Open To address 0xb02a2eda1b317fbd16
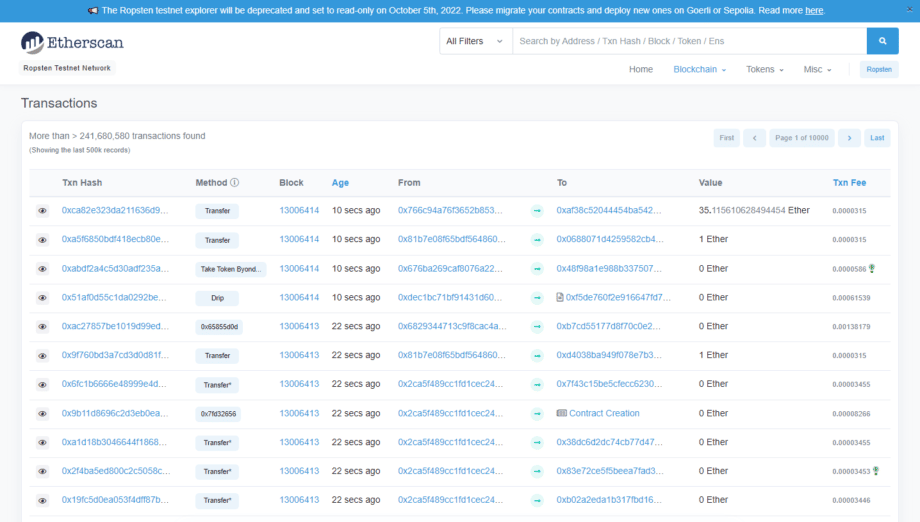 point(609,500)
